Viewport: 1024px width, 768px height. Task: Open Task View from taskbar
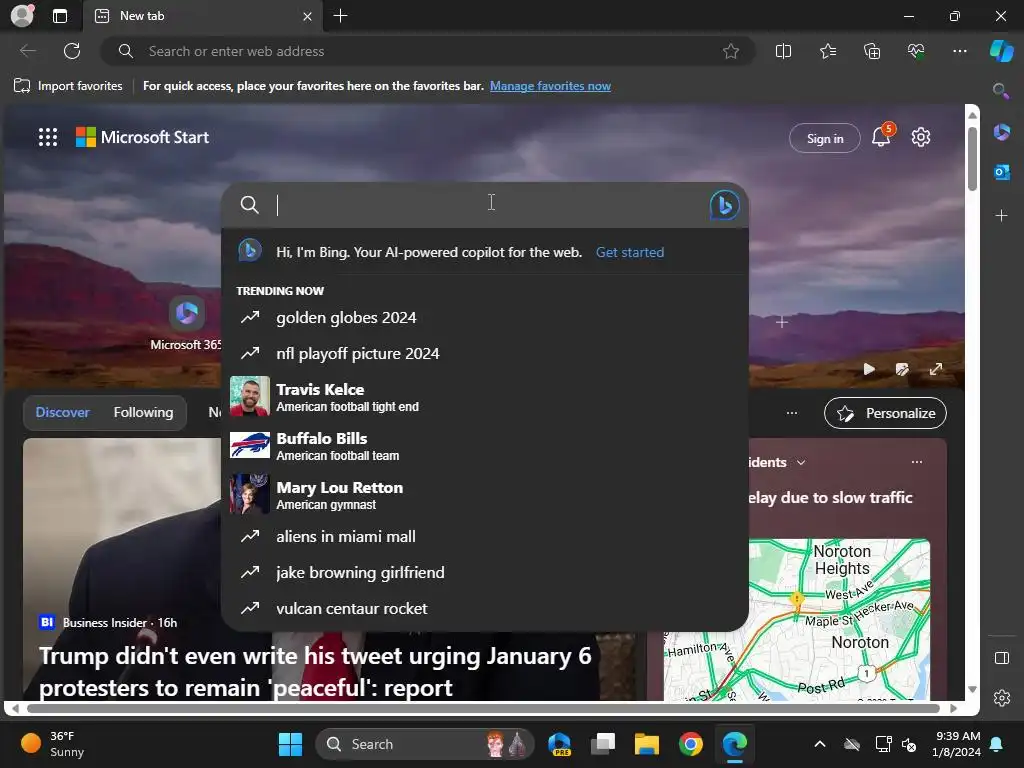pos(603,744)
